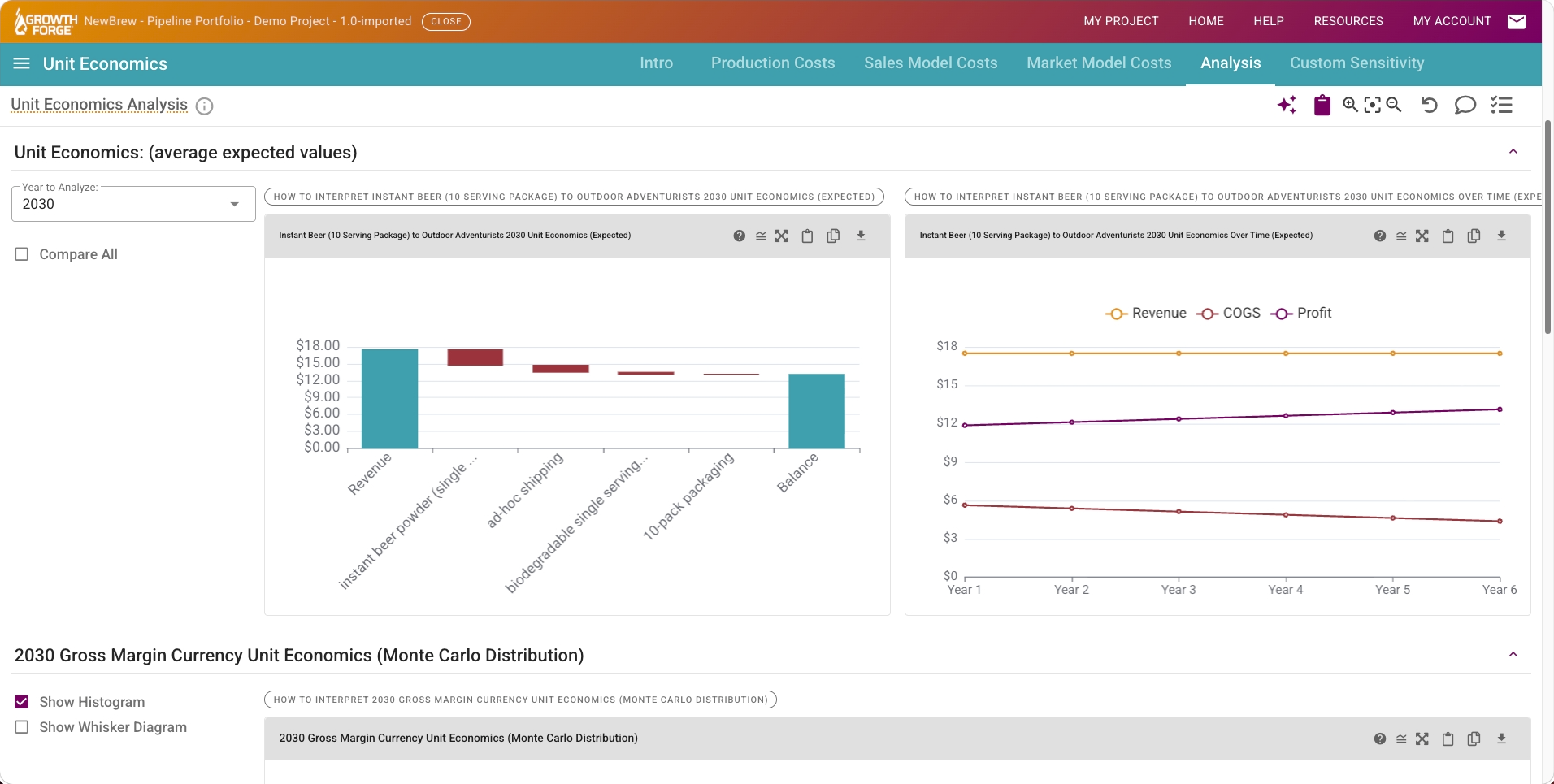Image resolution: width=1554 pixels, height=784 pixels.
Task: Copy the waterfall Unit Economics chart
Action: click(833, 236)
